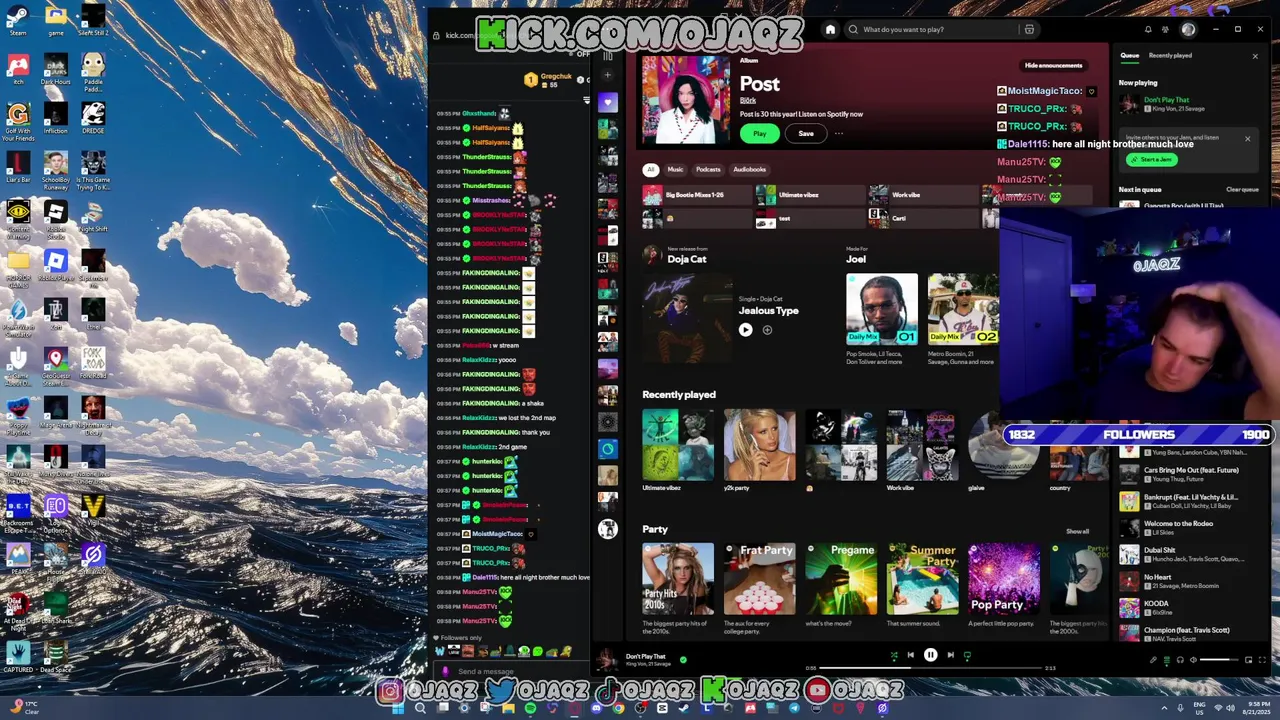Select the All filter chip
The height and width of the screenshot is (720, 1280).
650,169
